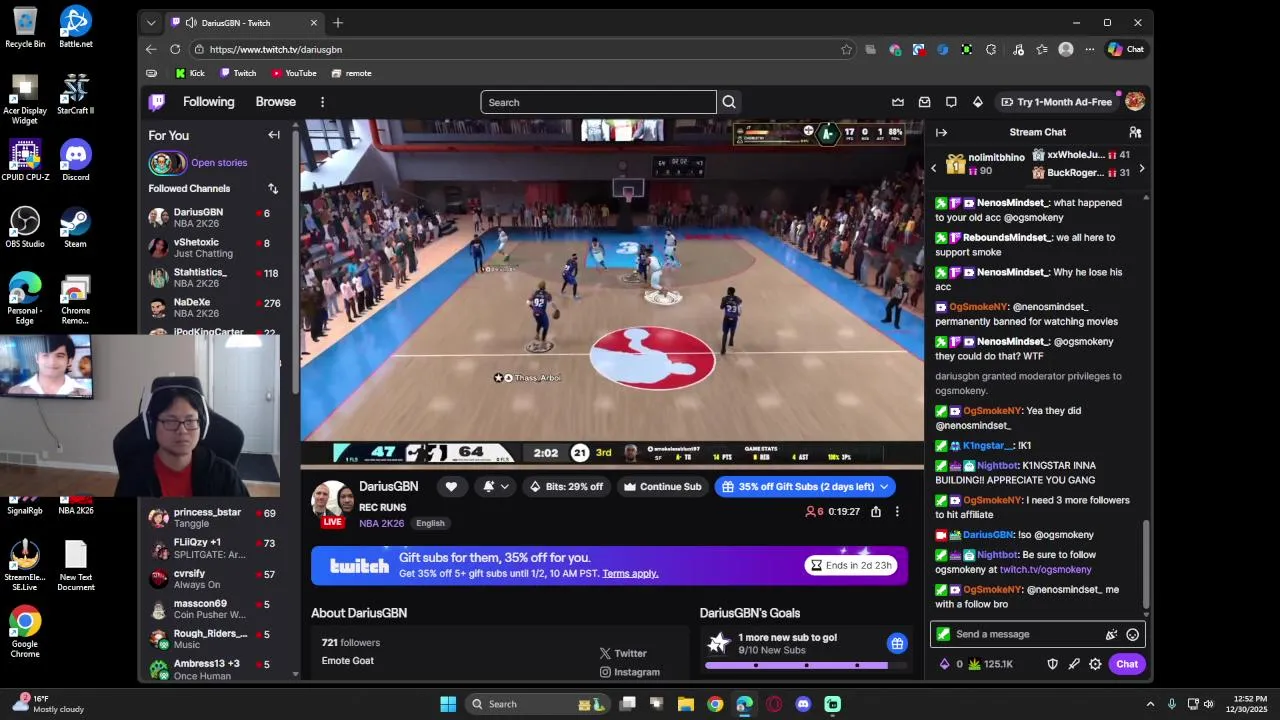1280x720 pixels.
Task: Gift a sub via goals gift icon
Action: (897, 643)
